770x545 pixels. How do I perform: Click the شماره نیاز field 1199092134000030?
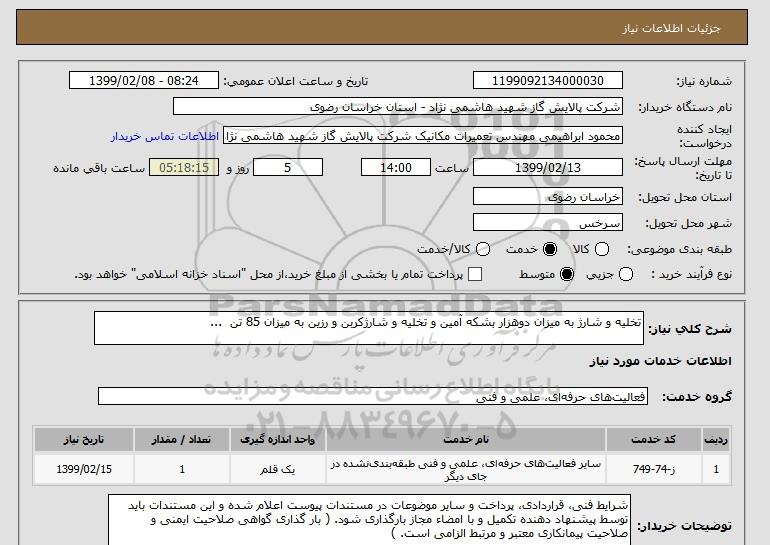pyautogui.click(x=548, y=81)
